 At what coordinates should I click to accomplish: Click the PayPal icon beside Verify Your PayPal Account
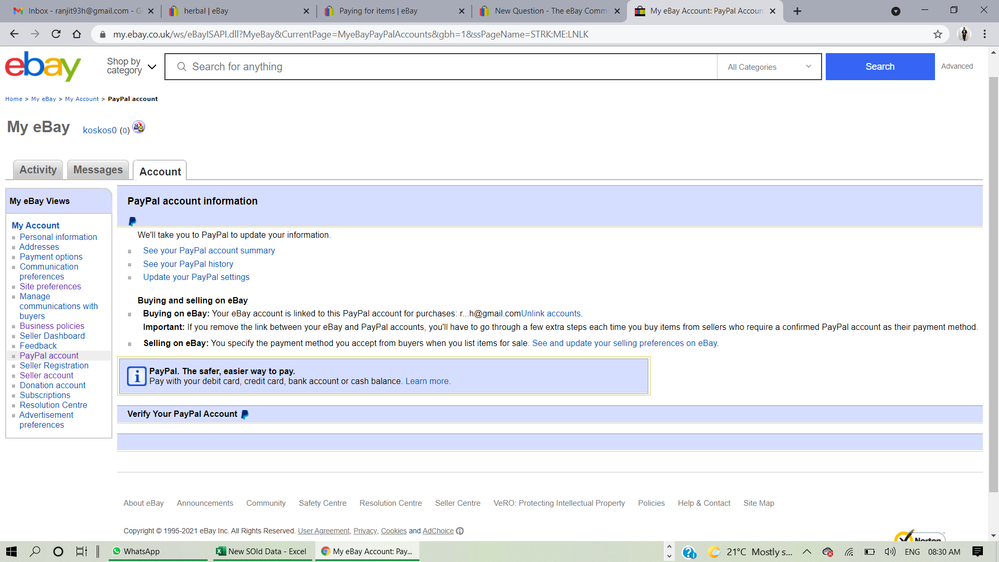[245, 414]
